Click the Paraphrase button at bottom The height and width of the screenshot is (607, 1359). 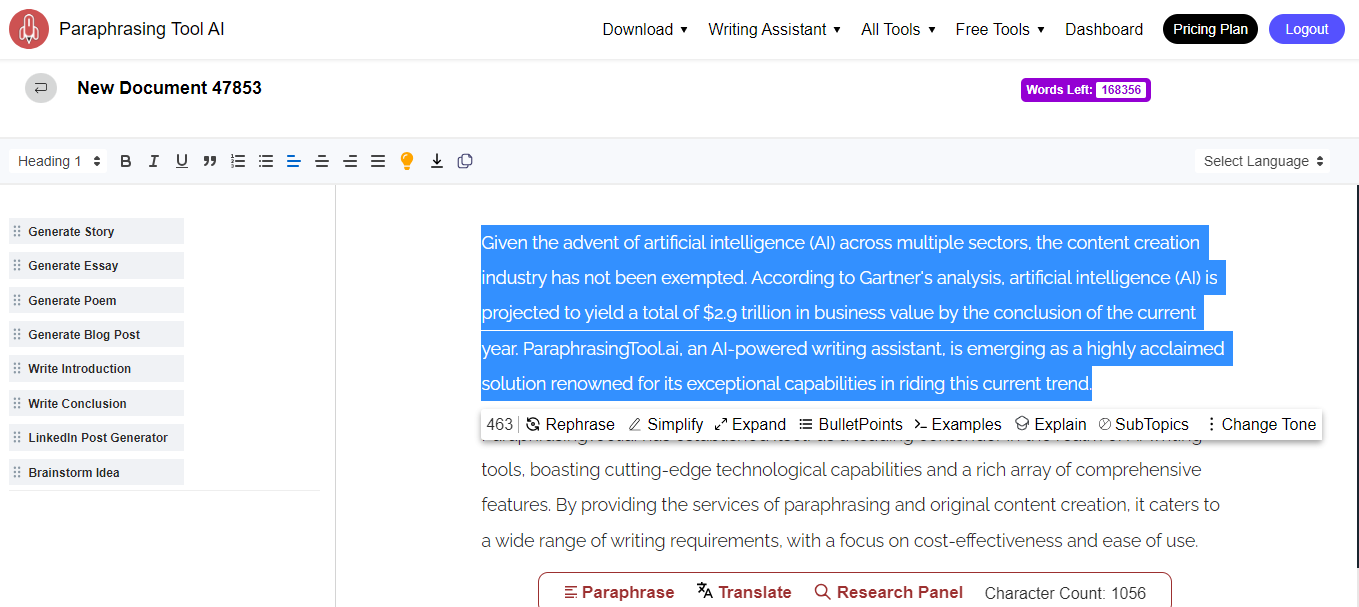(x=619, y=592)
